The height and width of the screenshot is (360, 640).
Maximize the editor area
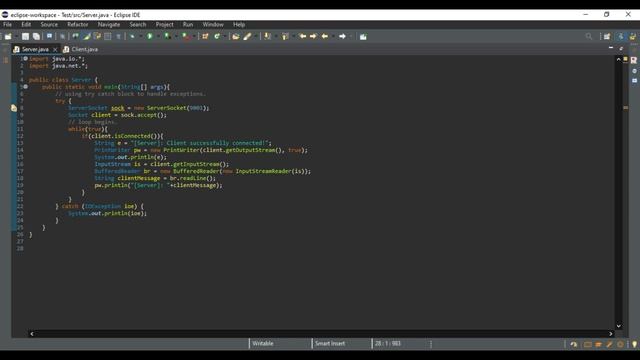point(621,48)
